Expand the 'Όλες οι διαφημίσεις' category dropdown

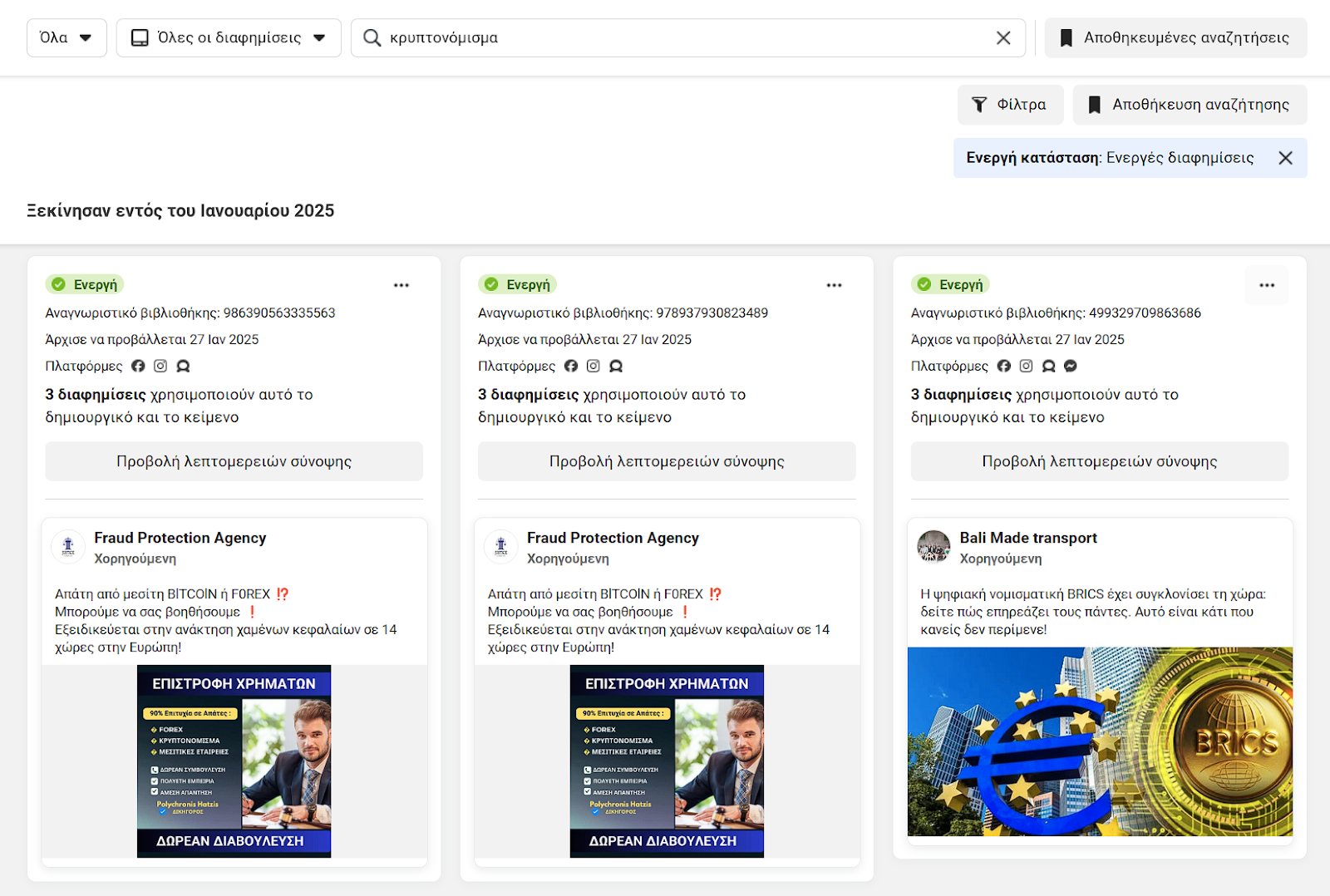point(229,38)
